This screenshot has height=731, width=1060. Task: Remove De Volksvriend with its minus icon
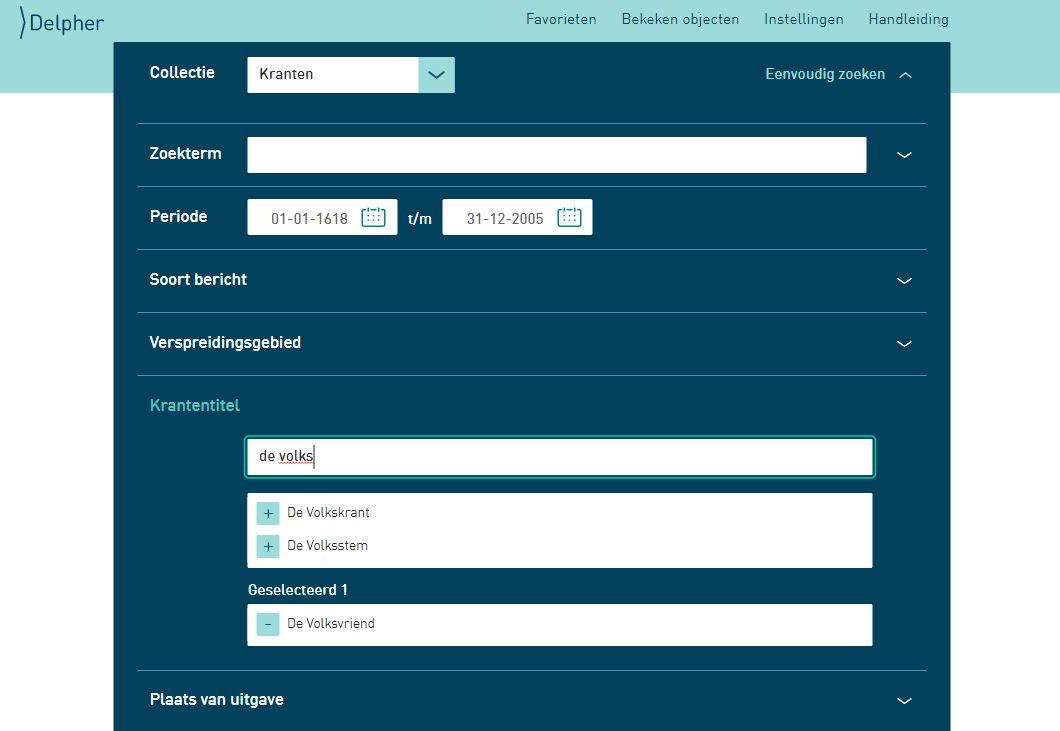268,624
